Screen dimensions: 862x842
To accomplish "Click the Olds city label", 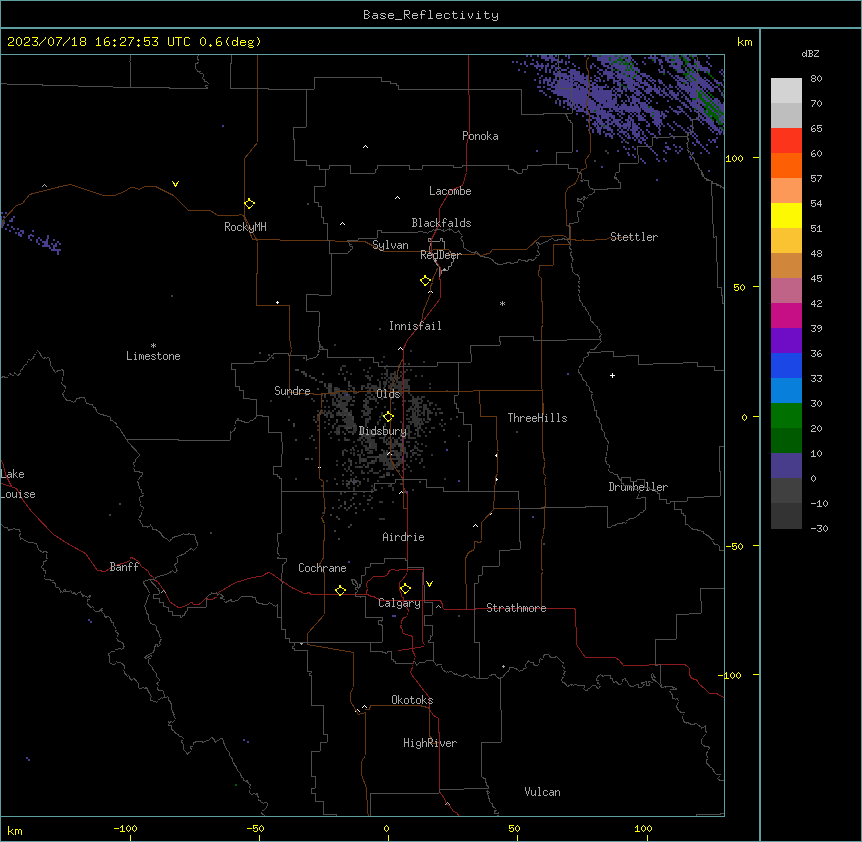I will (x=388, y=394).
